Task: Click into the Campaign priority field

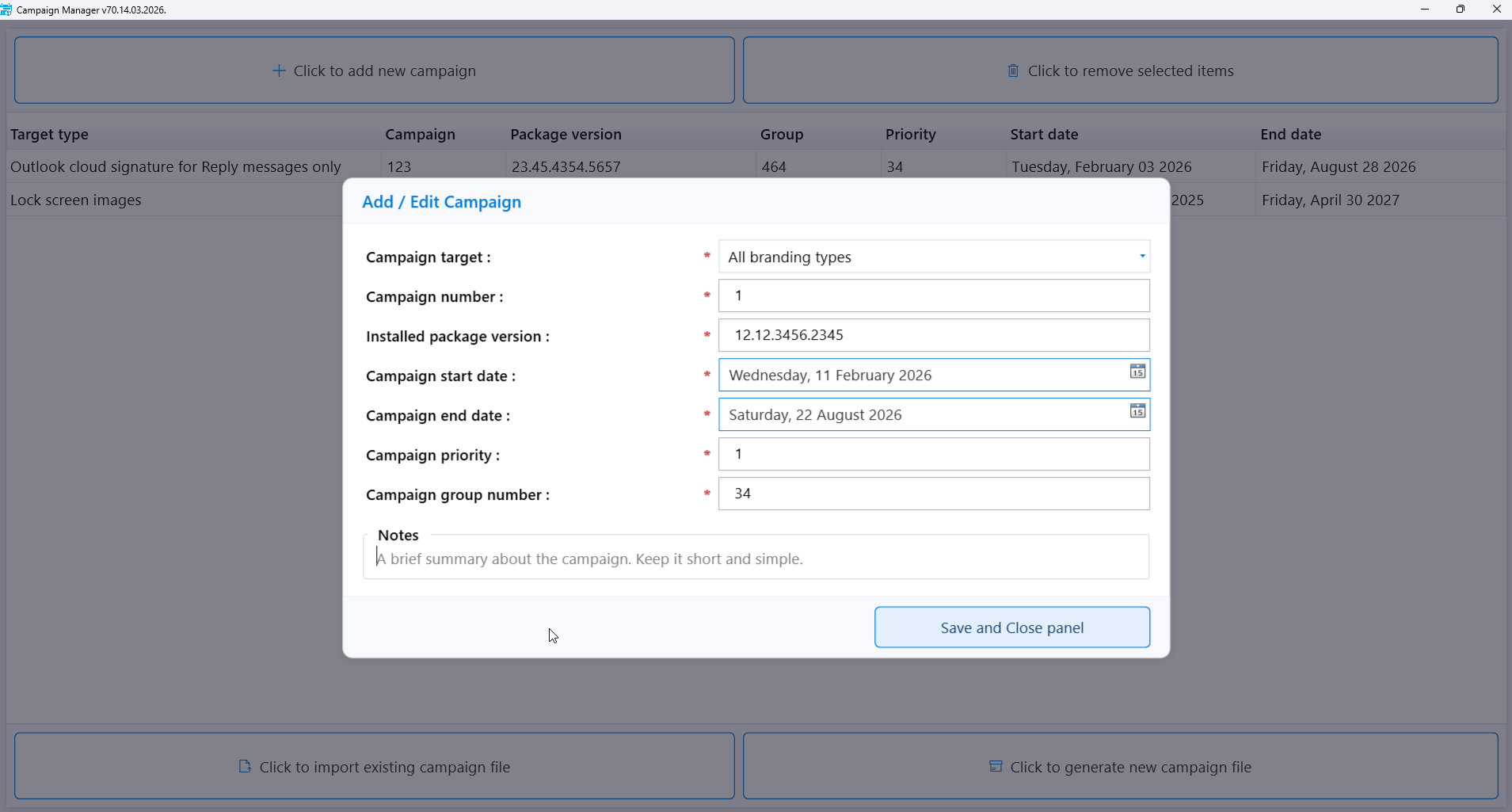Action: (x=933, y=454)
